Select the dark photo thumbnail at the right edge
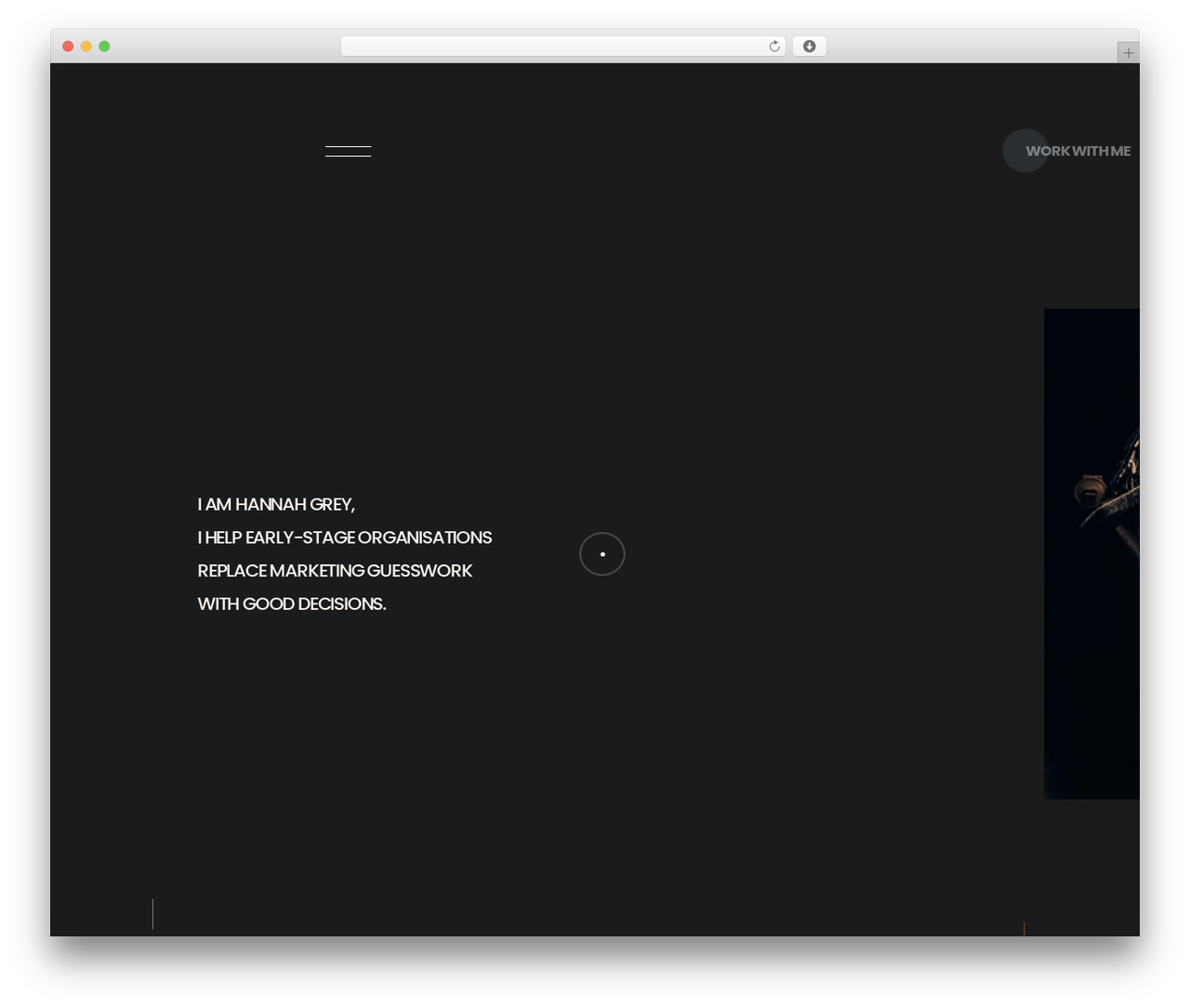Screen dimensions: 1190x1008 tap(1091, 553)
